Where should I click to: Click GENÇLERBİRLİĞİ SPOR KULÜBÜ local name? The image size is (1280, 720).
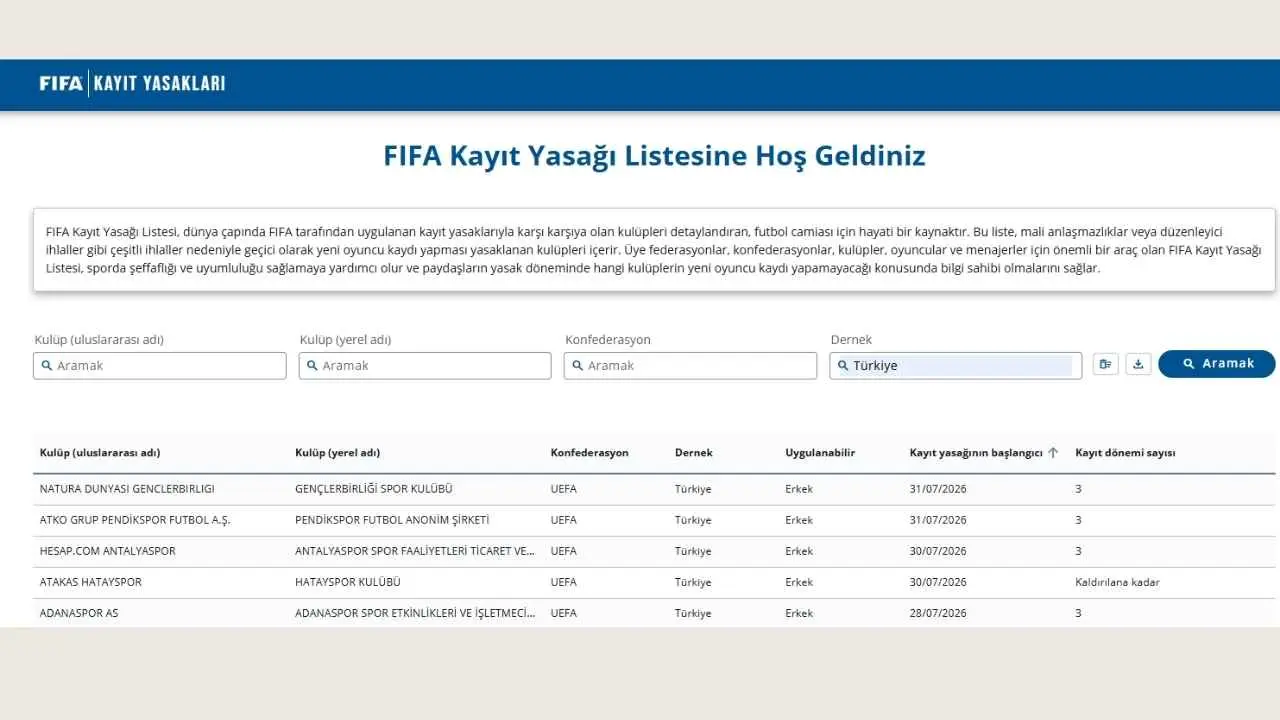click(x=374, y=489)
